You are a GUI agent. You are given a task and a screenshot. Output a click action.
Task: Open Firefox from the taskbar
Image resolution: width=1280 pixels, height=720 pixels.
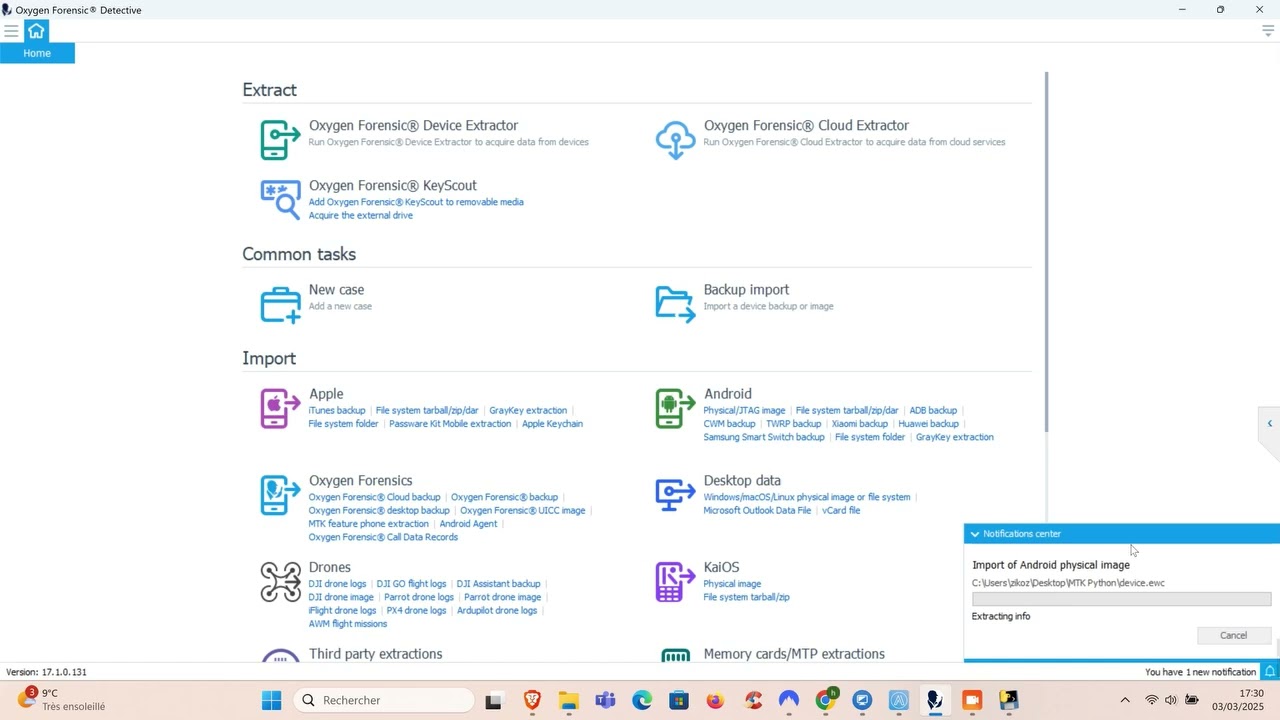[x=715, y=700]
